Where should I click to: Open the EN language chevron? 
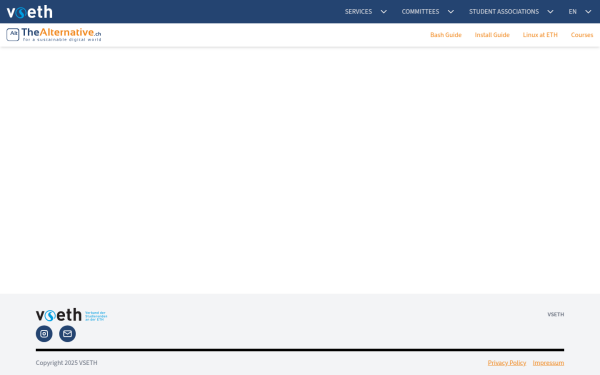588,12
